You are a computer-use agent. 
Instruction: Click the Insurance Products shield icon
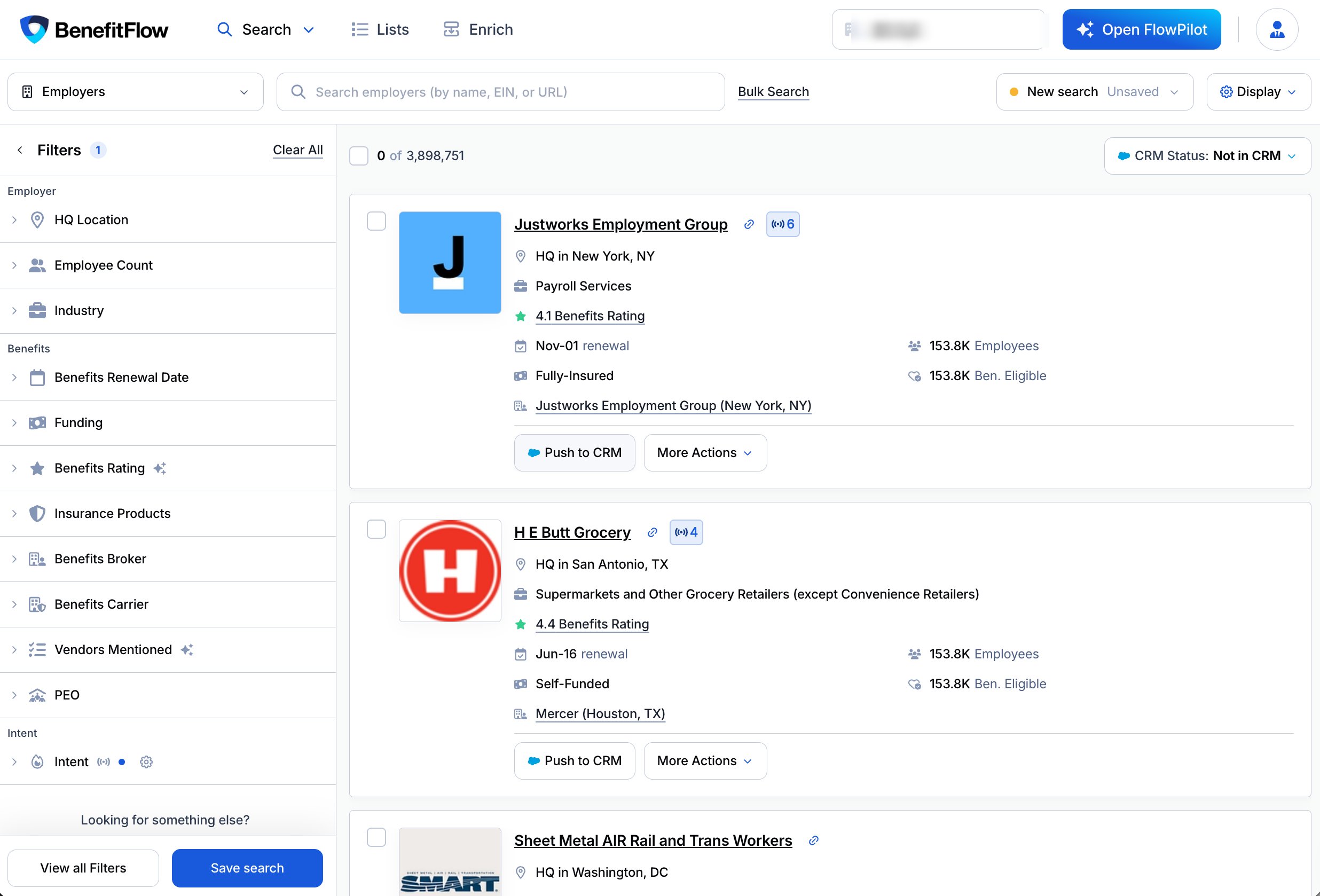37,513
